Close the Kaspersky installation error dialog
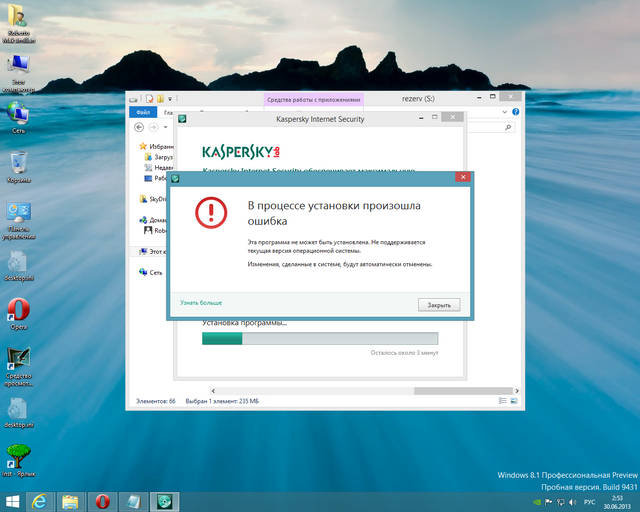Viewport: 640px width, 512px height. click(x=463, y=177)
